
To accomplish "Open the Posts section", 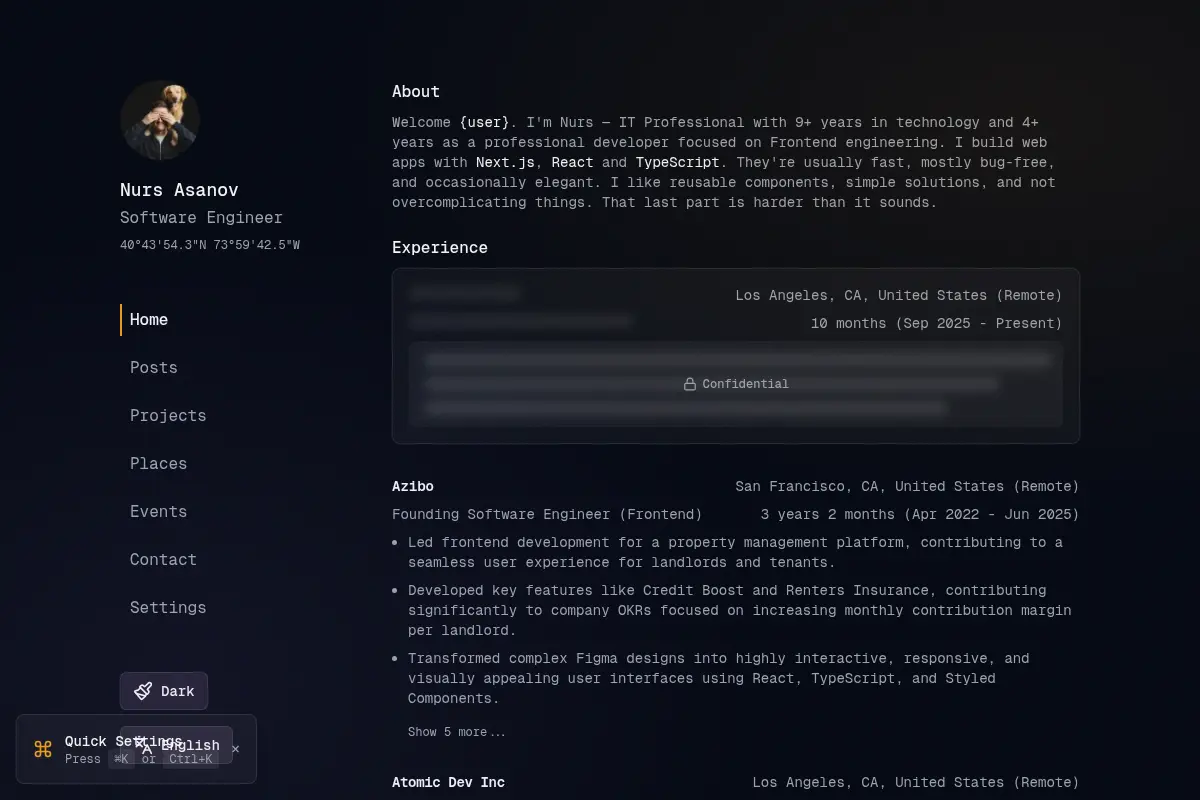I will [154, 368].
